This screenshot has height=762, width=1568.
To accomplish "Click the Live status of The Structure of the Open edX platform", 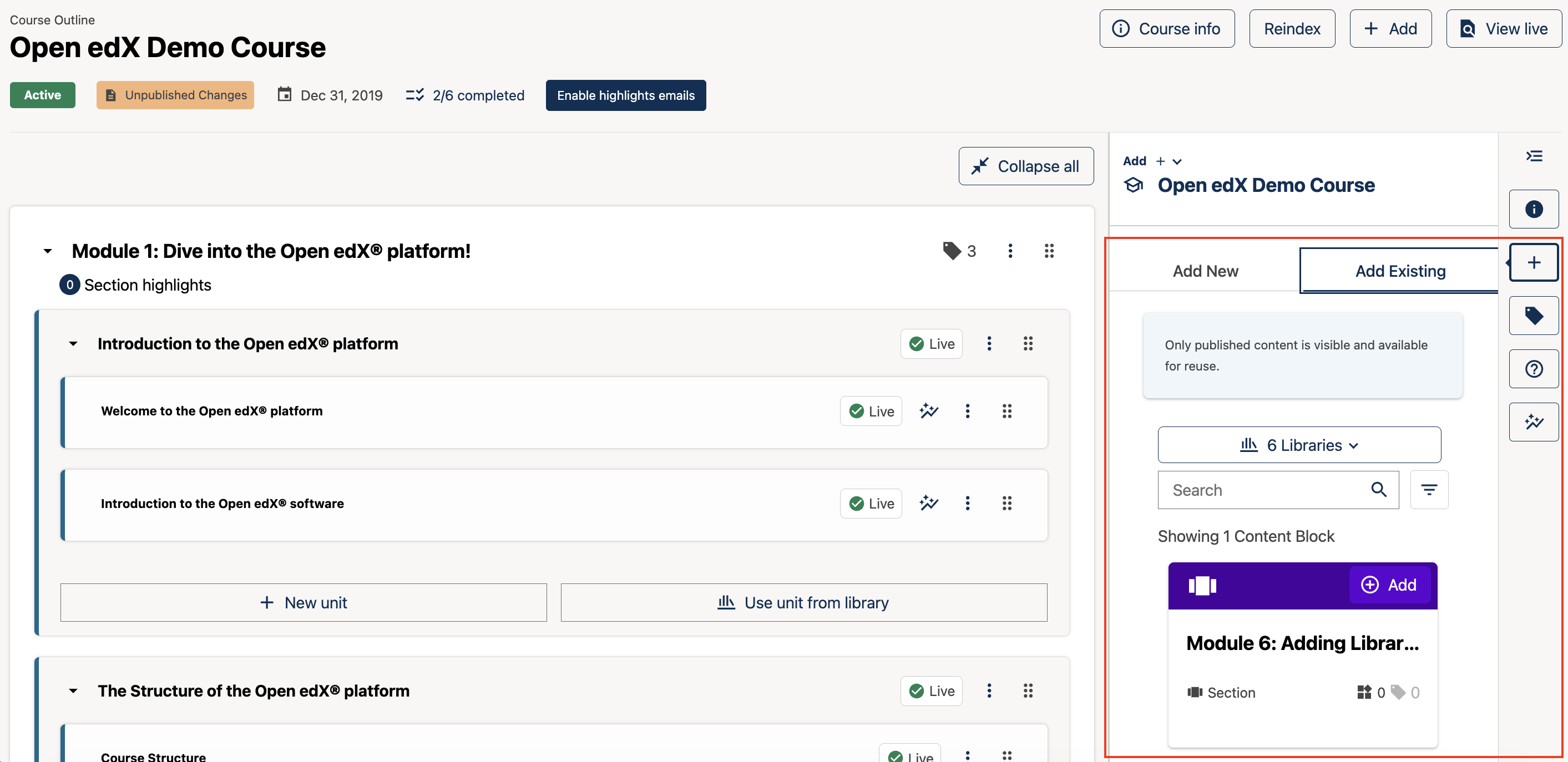I will pos(931,691).
